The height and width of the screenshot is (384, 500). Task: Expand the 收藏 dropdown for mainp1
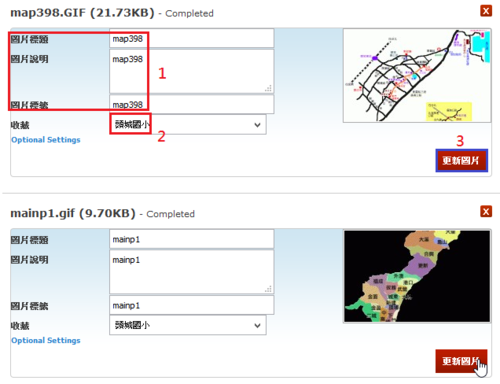click(x=188, y=325)
